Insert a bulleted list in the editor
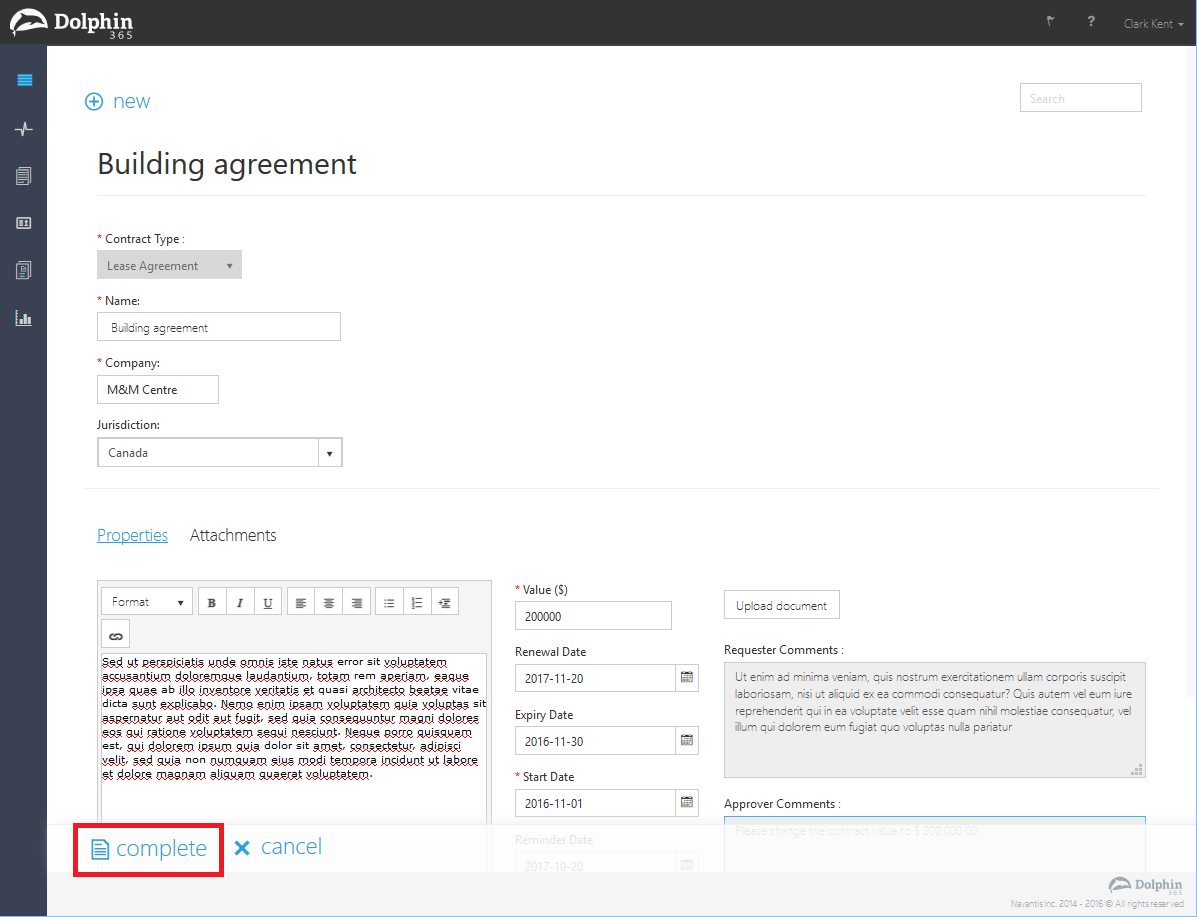The height and width of the screenshot is (917, 1197). pyautogui.click(x=389, y=602)
